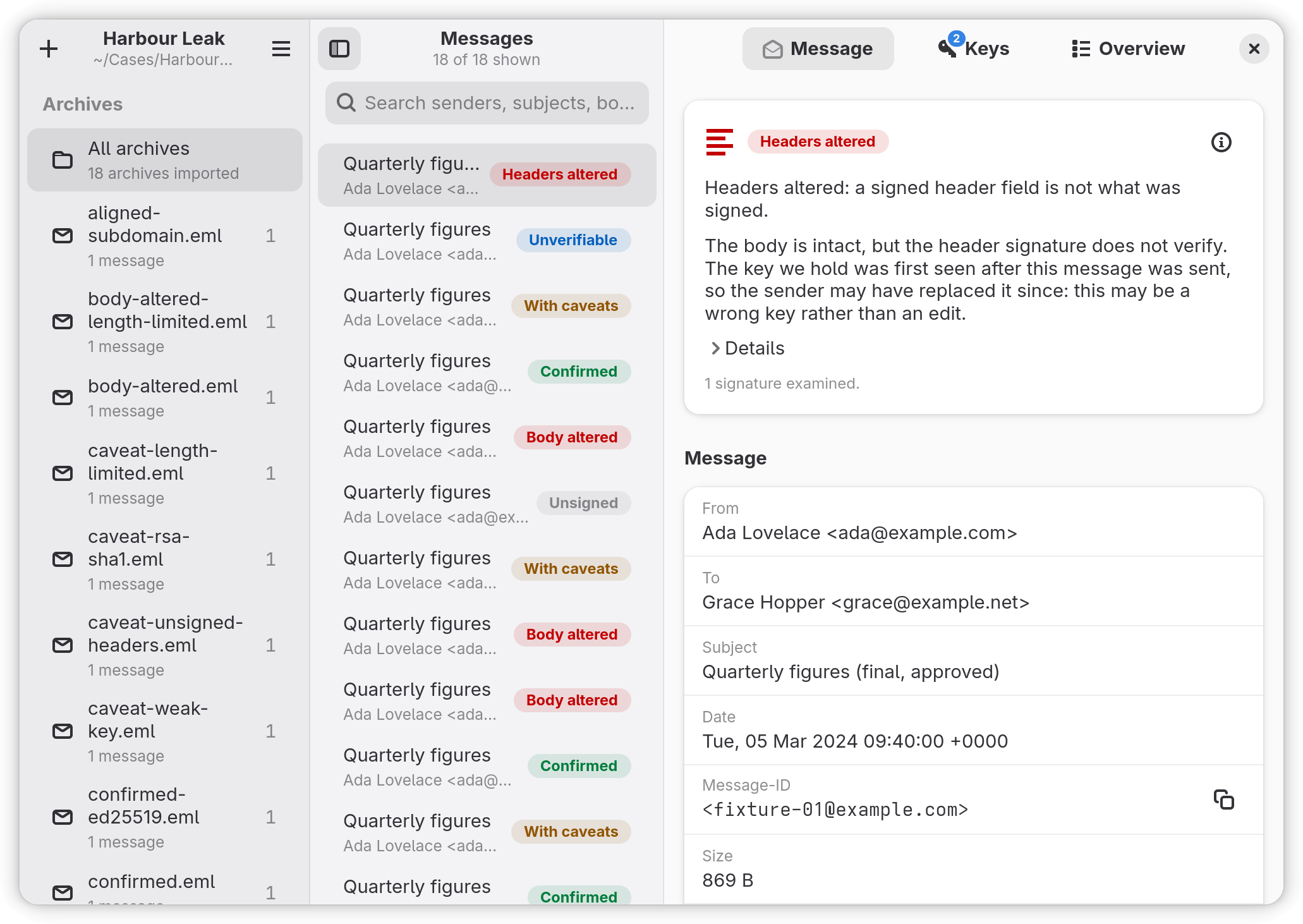Click recipient Grace Hopper <grace@example.net>
1303x924 pixels.
click(x=866, y=602)
